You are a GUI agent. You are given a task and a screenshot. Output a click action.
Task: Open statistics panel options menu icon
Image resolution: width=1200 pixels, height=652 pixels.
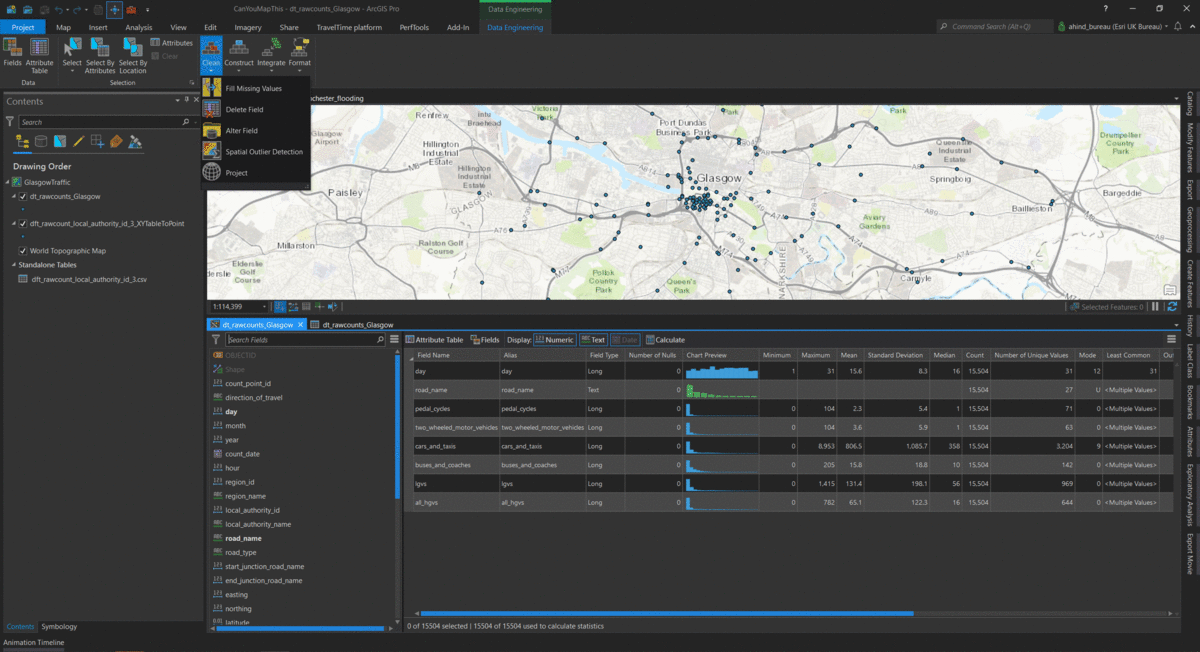click(x=1171, y=340)
